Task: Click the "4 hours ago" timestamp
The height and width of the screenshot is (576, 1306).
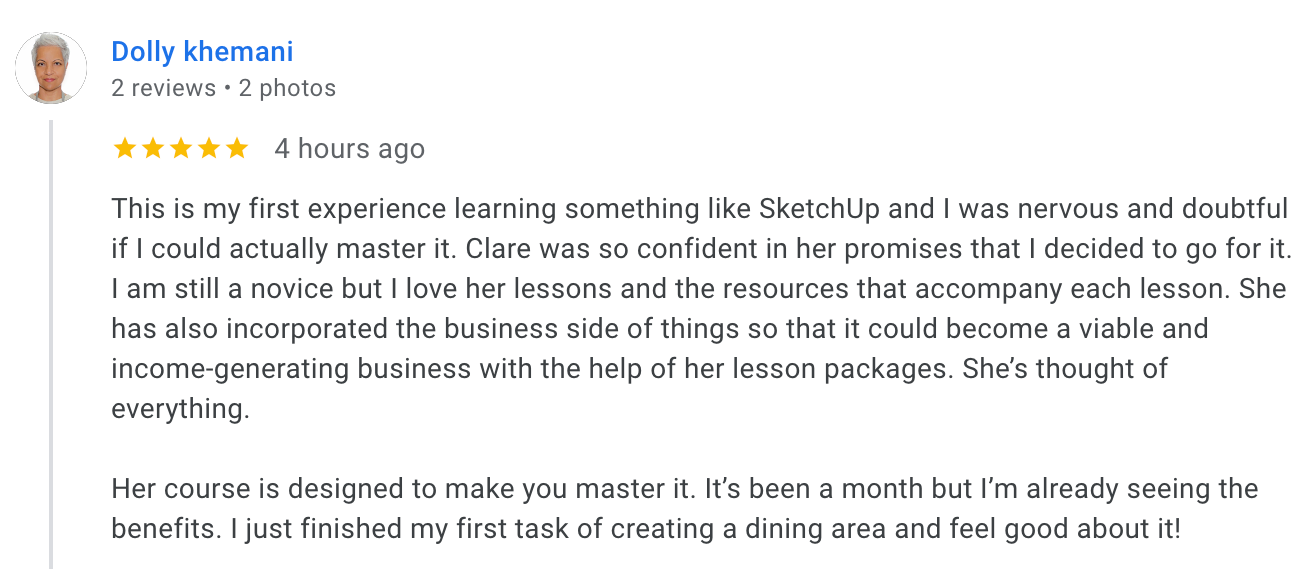Action: pos(350,149)
